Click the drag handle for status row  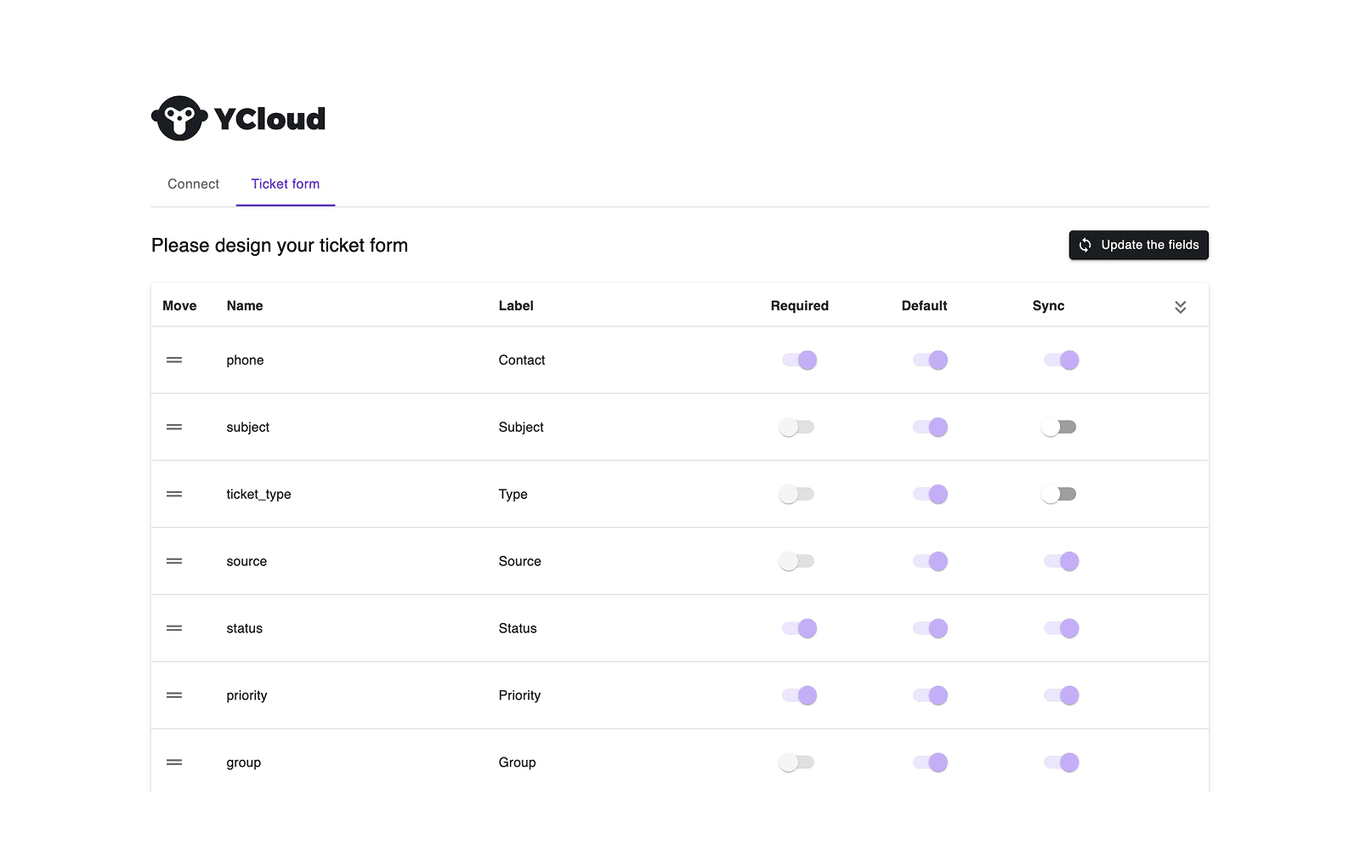[174, 628]
